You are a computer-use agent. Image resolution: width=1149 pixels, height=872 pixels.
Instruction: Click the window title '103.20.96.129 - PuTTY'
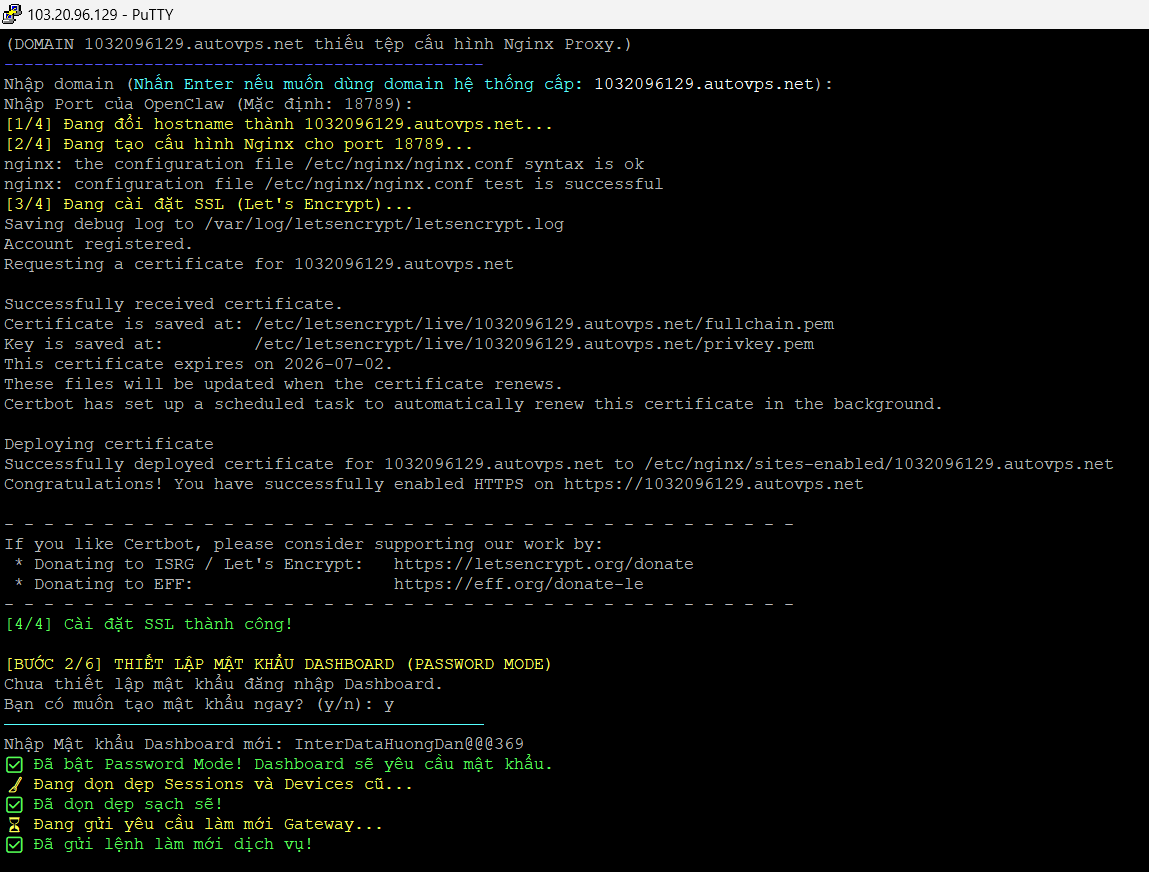[100, 15]
